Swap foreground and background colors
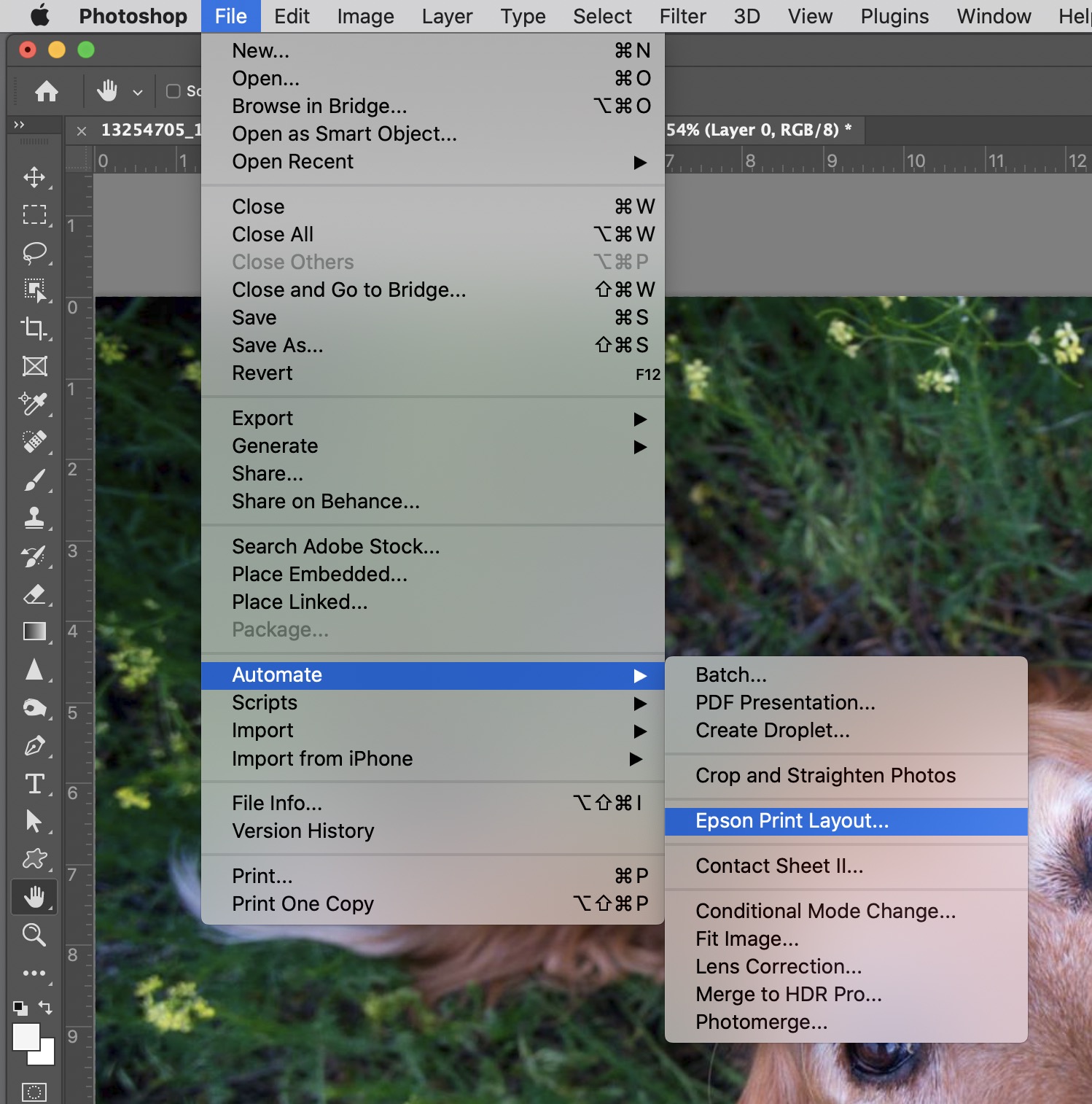Viewport: 1092px width, 1104px height. click(45, 1007)
